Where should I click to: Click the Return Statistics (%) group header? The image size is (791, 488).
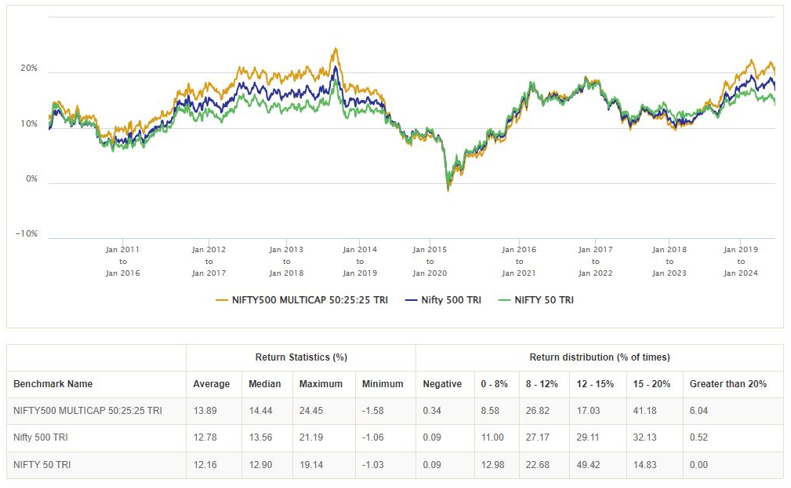click(301, 357)
